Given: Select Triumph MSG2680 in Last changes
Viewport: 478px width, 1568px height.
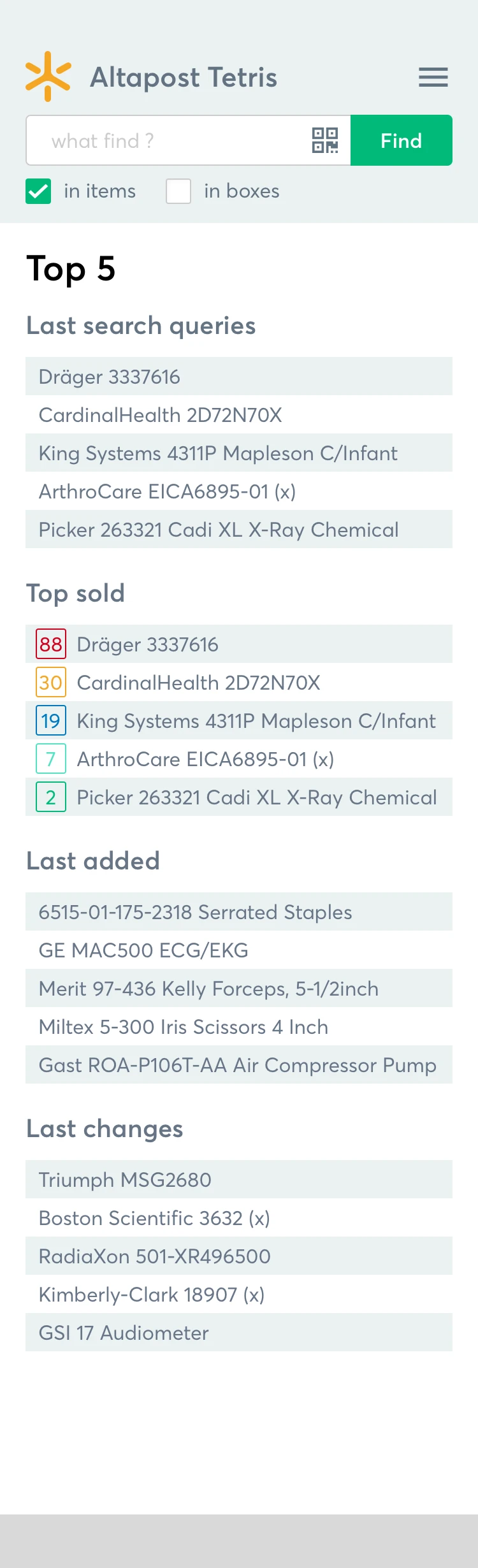Looking at the screenshot, I should (x=125, y=1180).
